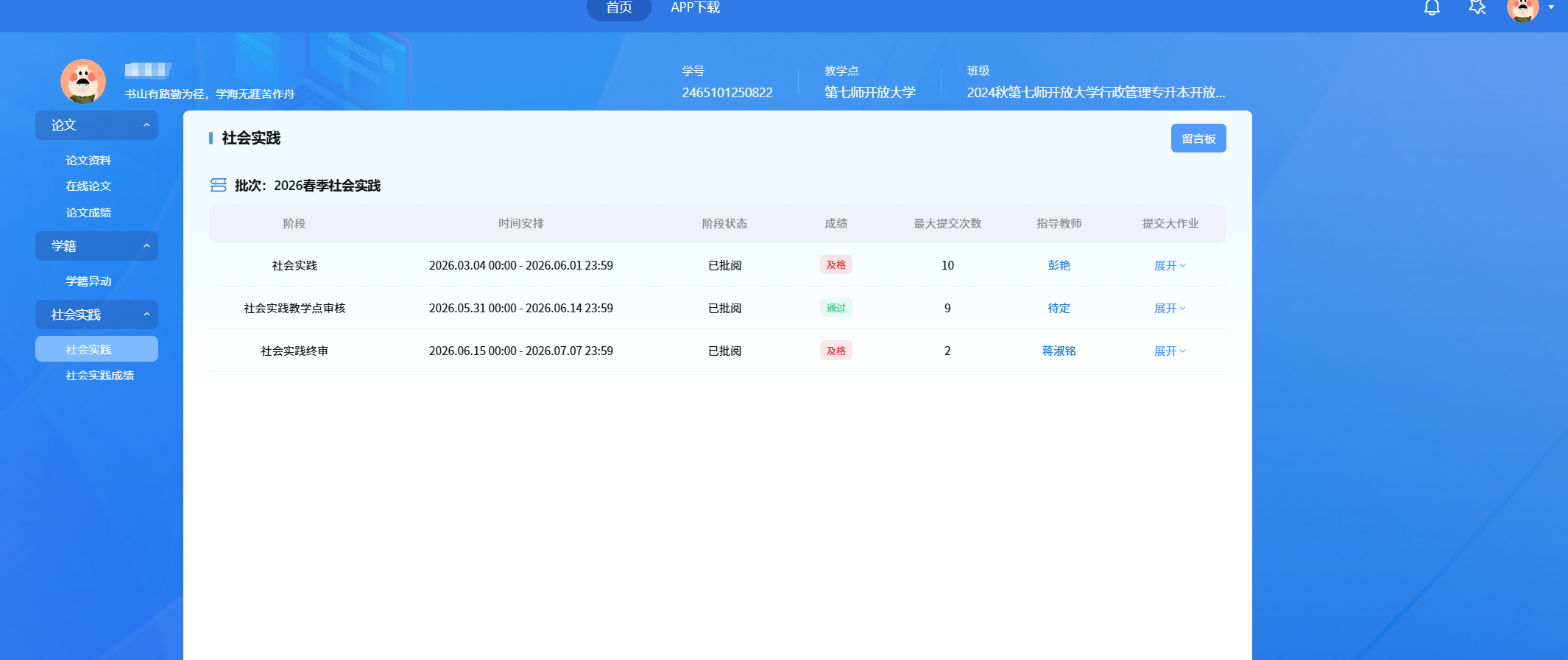The image size is (1568, 660).
Task: Go to the 首页 tab
Action: point(619,8)
